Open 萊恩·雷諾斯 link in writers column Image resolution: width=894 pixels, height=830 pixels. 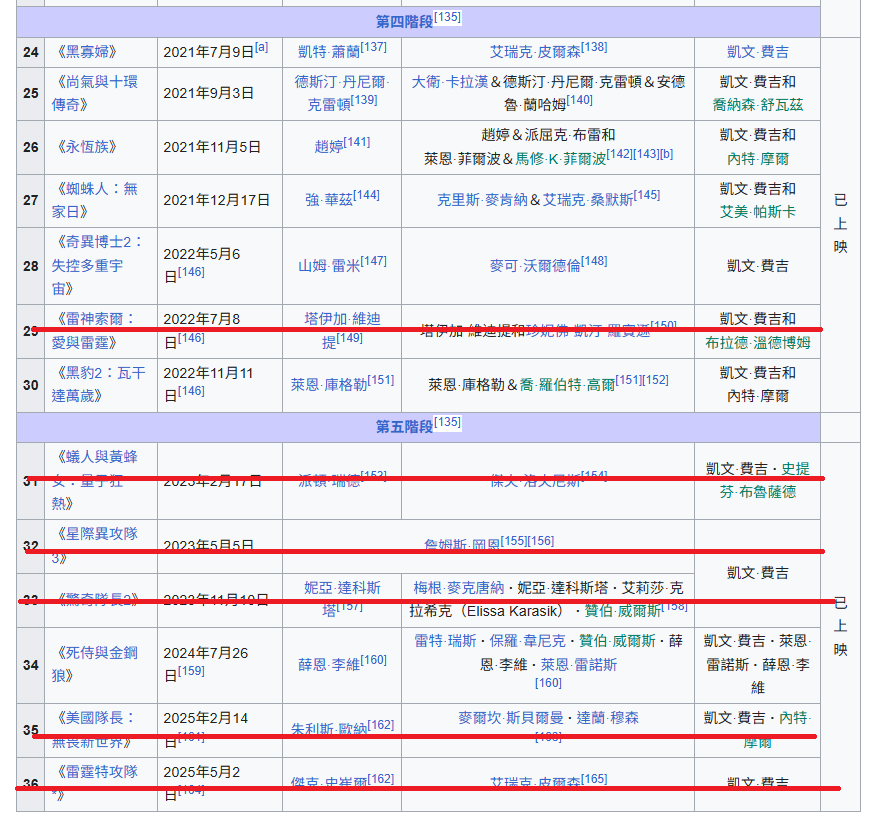click(579, 665)
